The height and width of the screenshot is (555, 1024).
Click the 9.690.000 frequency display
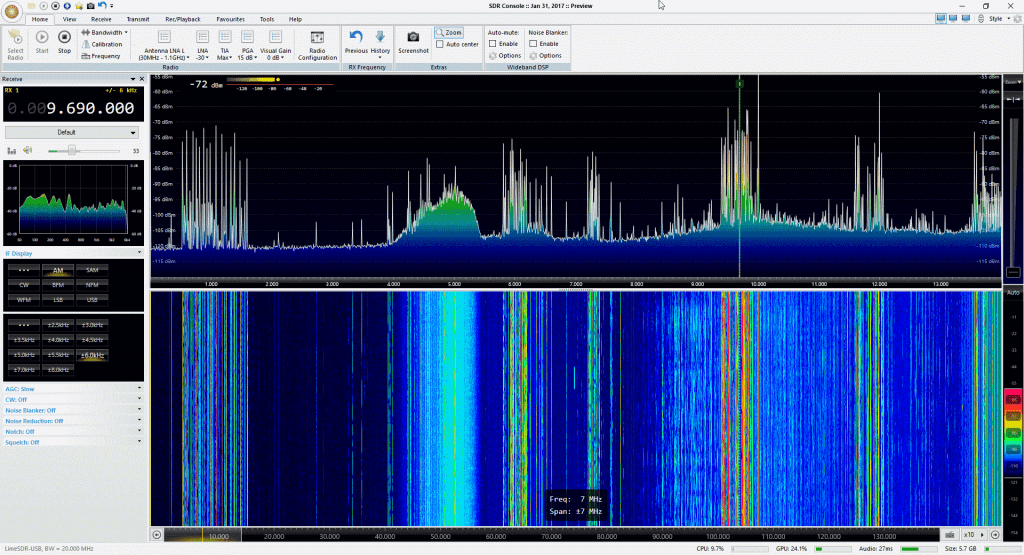[92, 108]
